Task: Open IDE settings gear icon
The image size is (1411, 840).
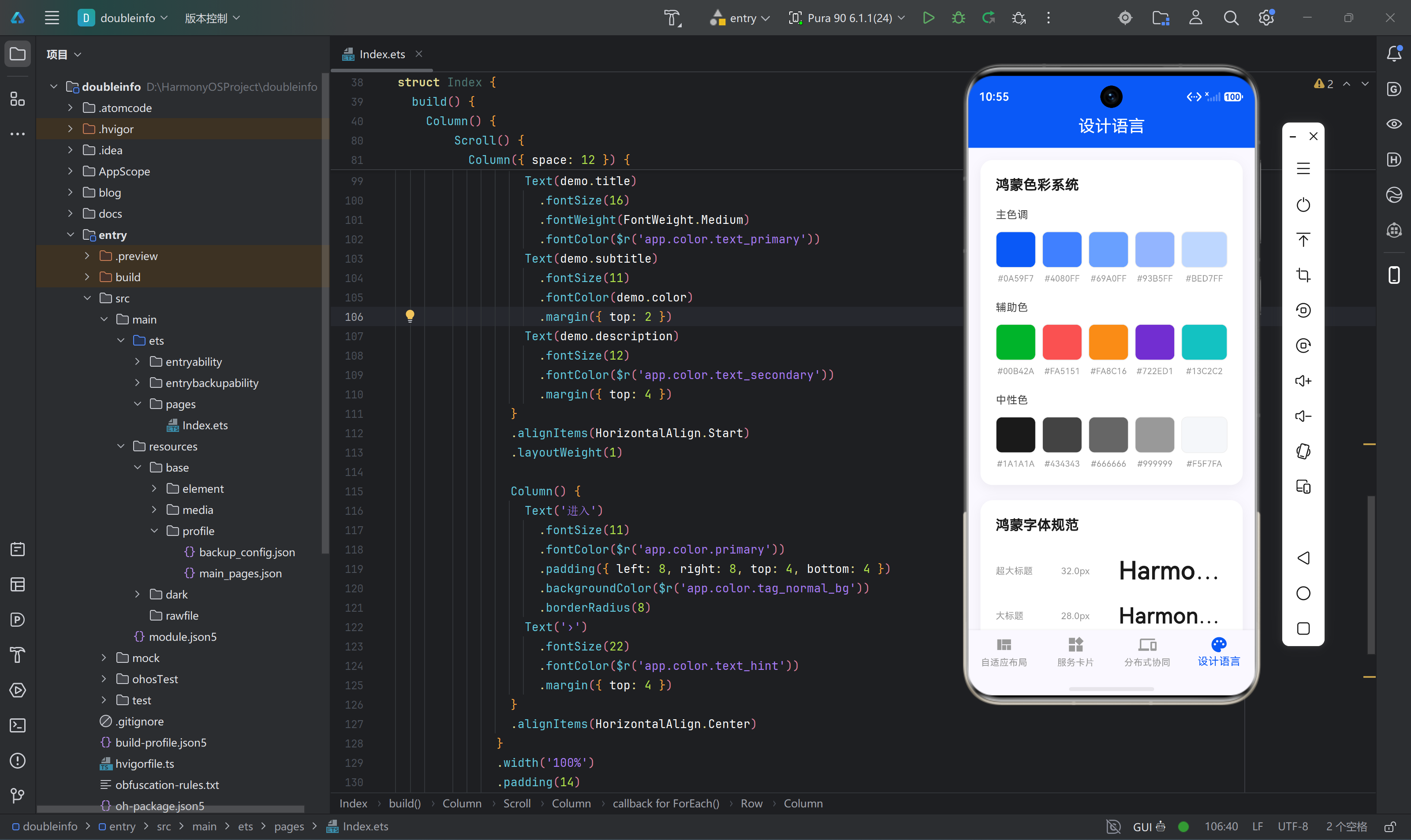Action: tap(1266, 18)
